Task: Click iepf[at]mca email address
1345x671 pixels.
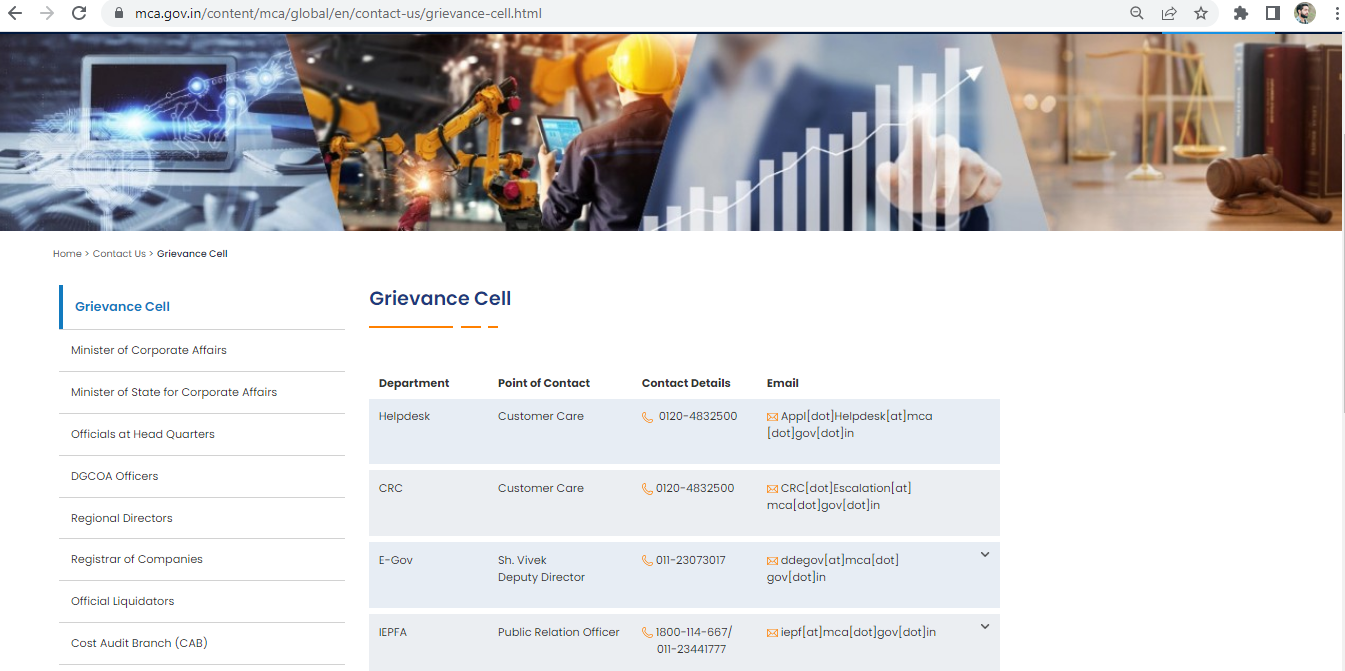Action: coord(859,632)
